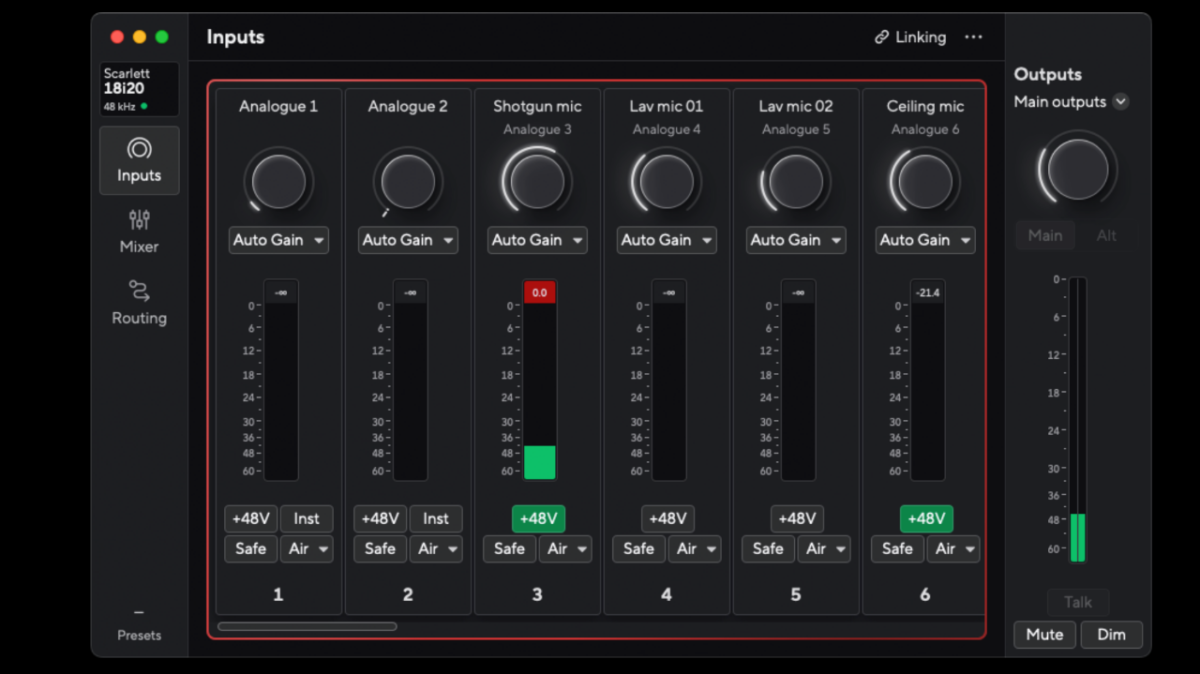Select the Main monitor button
This screenshot has width=1200, height=674.
coord(1045,235)
